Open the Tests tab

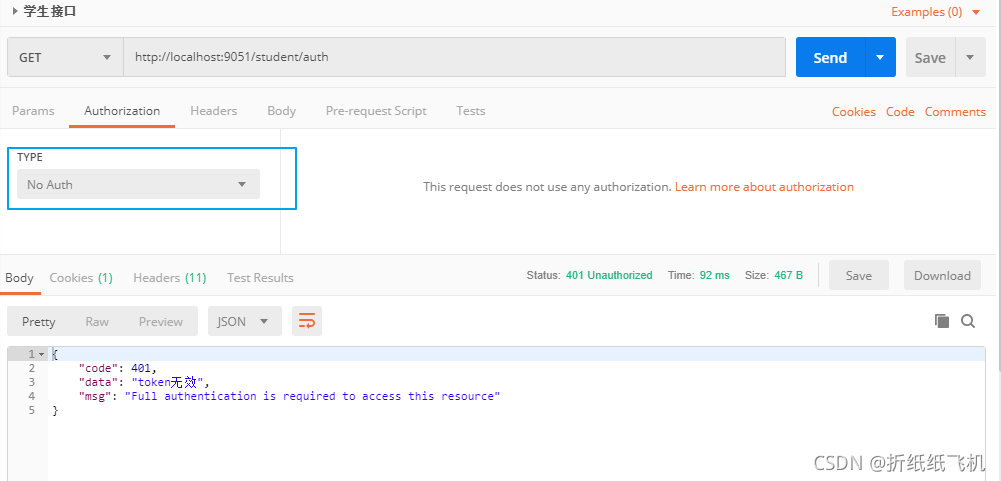pos(470,111)
